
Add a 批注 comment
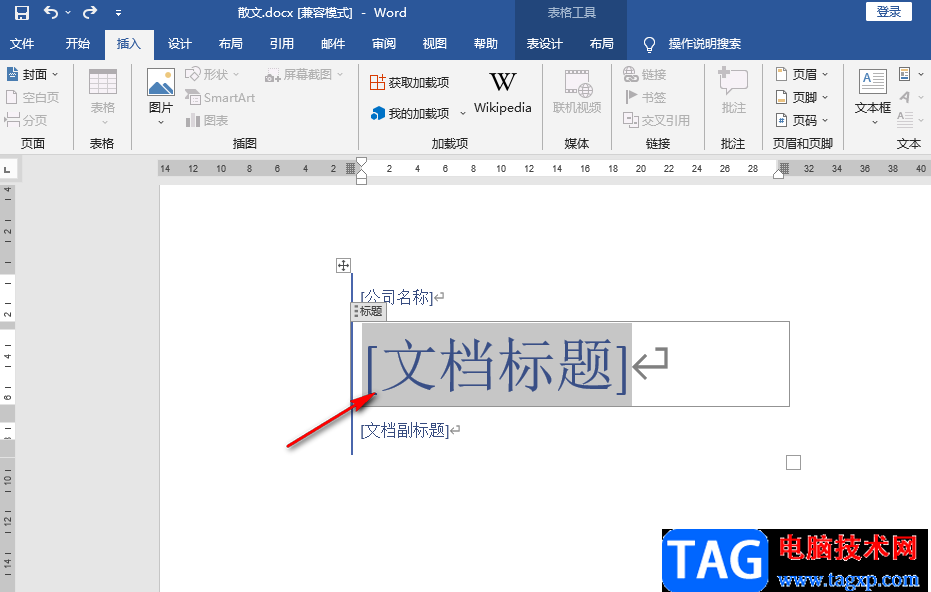[733, 91]
